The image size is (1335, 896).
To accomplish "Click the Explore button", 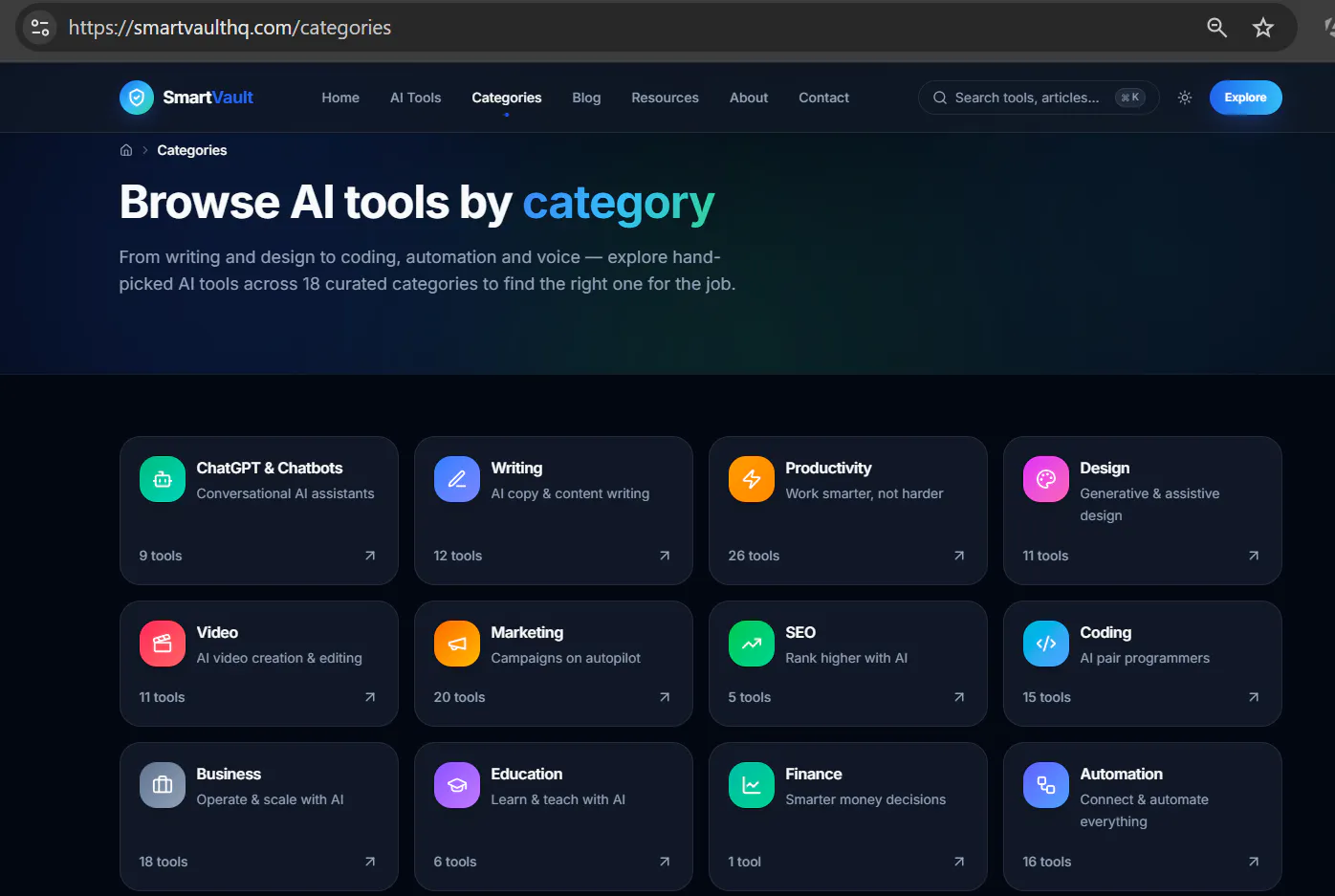I will (x=1245, y=98).
